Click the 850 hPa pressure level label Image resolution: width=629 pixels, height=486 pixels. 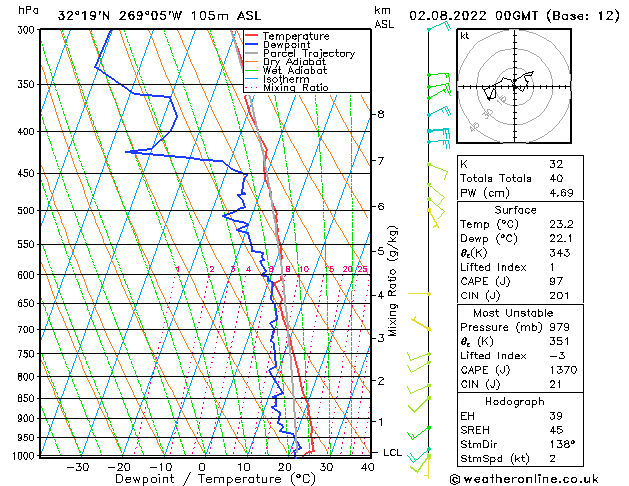(28, 399)
